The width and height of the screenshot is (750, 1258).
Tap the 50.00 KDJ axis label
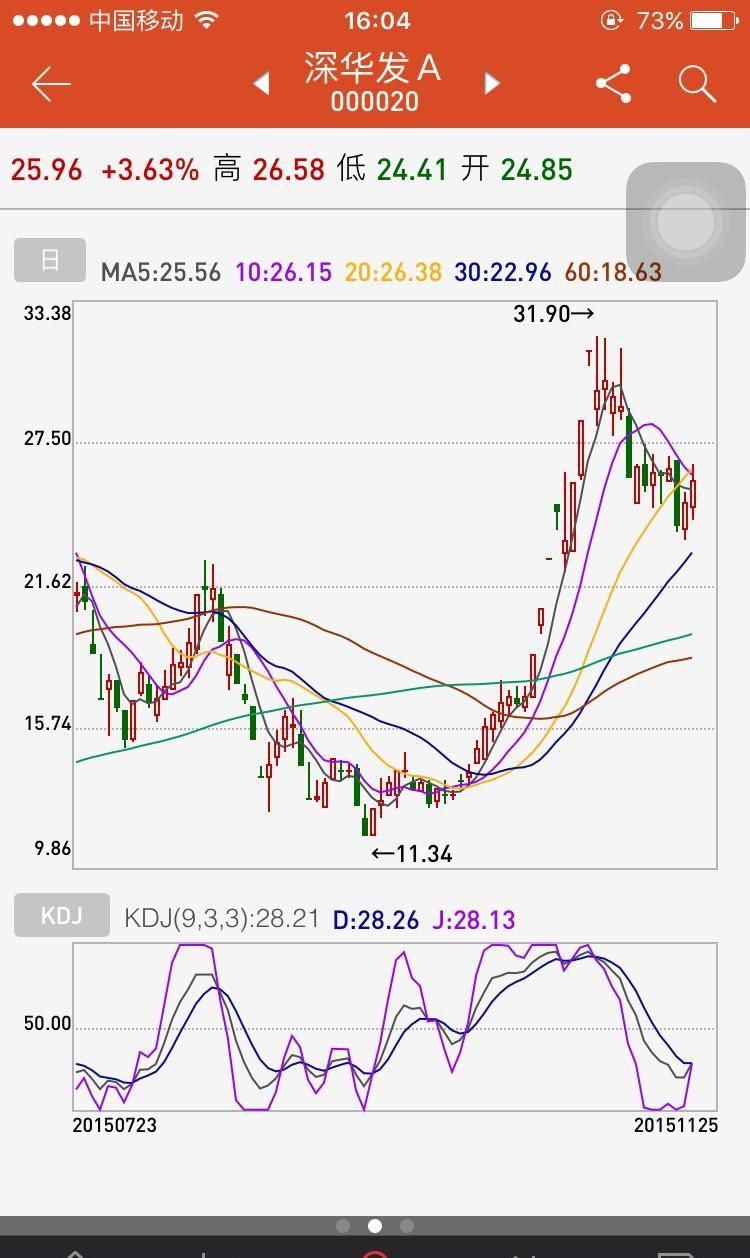click(x=47, y=1024)
